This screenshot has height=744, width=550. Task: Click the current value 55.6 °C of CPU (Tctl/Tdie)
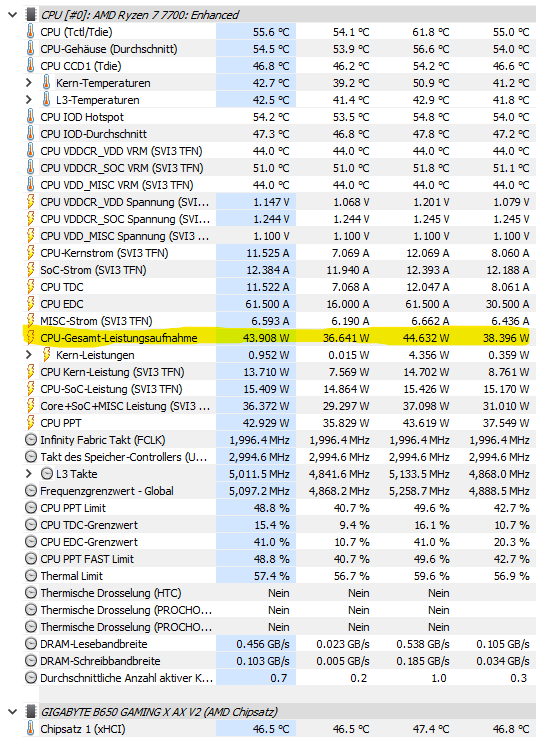271,32
